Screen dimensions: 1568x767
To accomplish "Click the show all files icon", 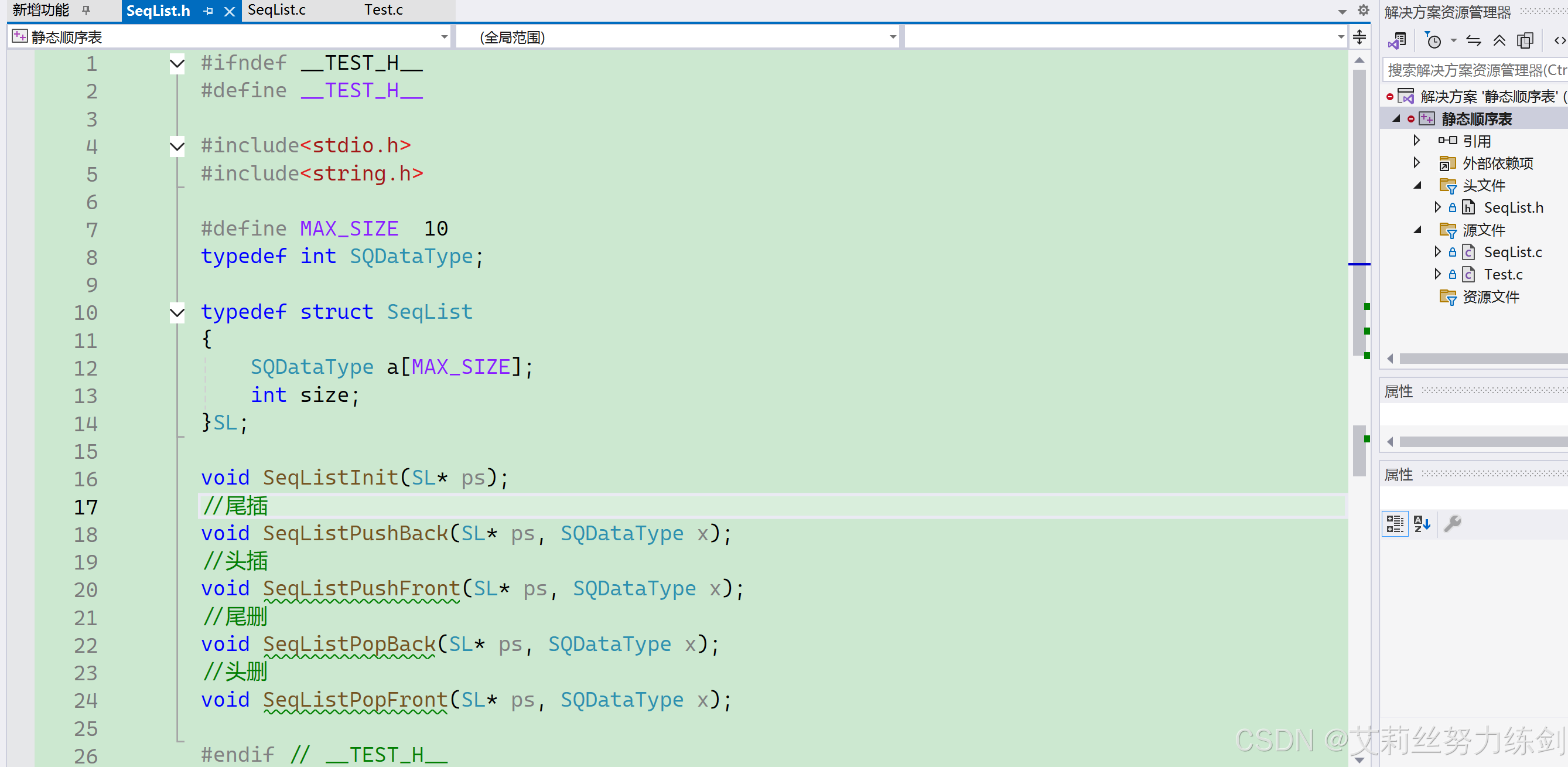I will point(1525,41).
